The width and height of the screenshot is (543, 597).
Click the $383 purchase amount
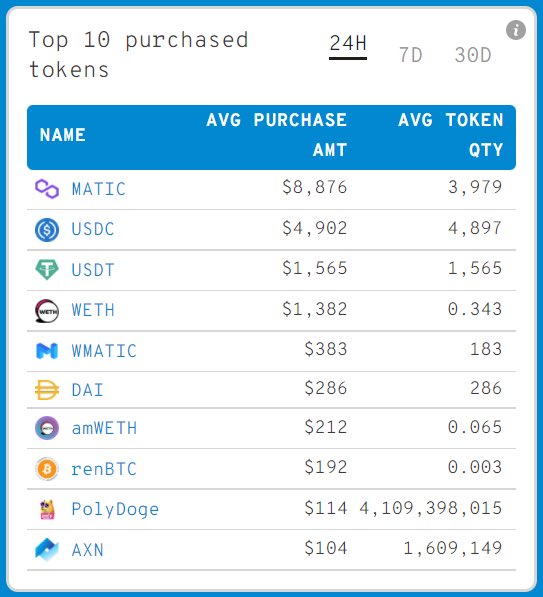(x=326, y=349)
